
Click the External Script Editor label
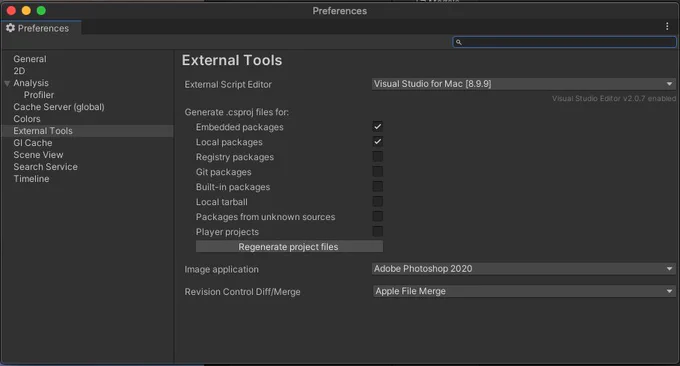tap(228, 85)
